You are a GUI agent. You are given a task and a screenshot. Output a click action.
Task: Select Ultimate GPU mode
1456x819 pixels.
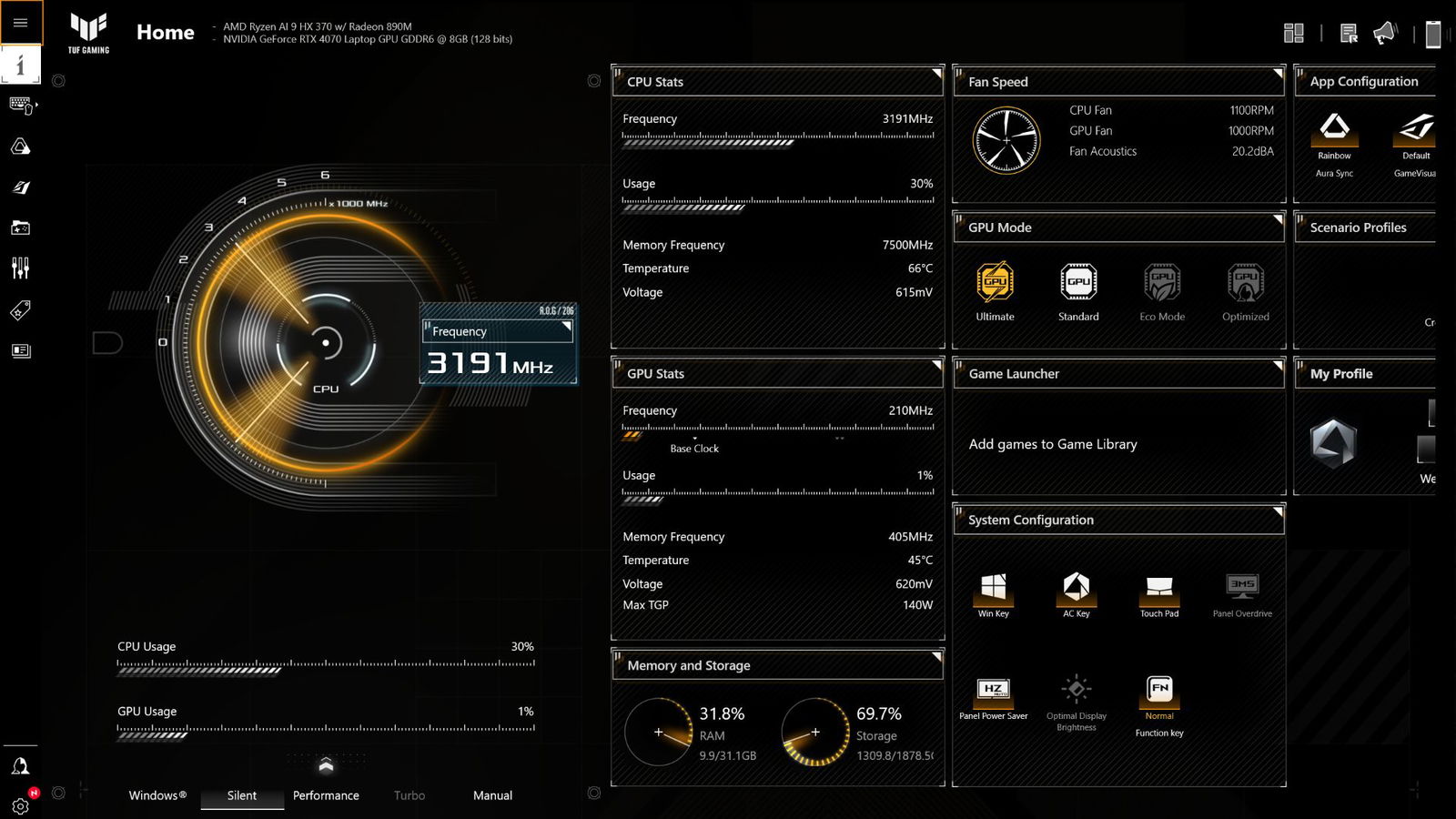click(995, 291)
